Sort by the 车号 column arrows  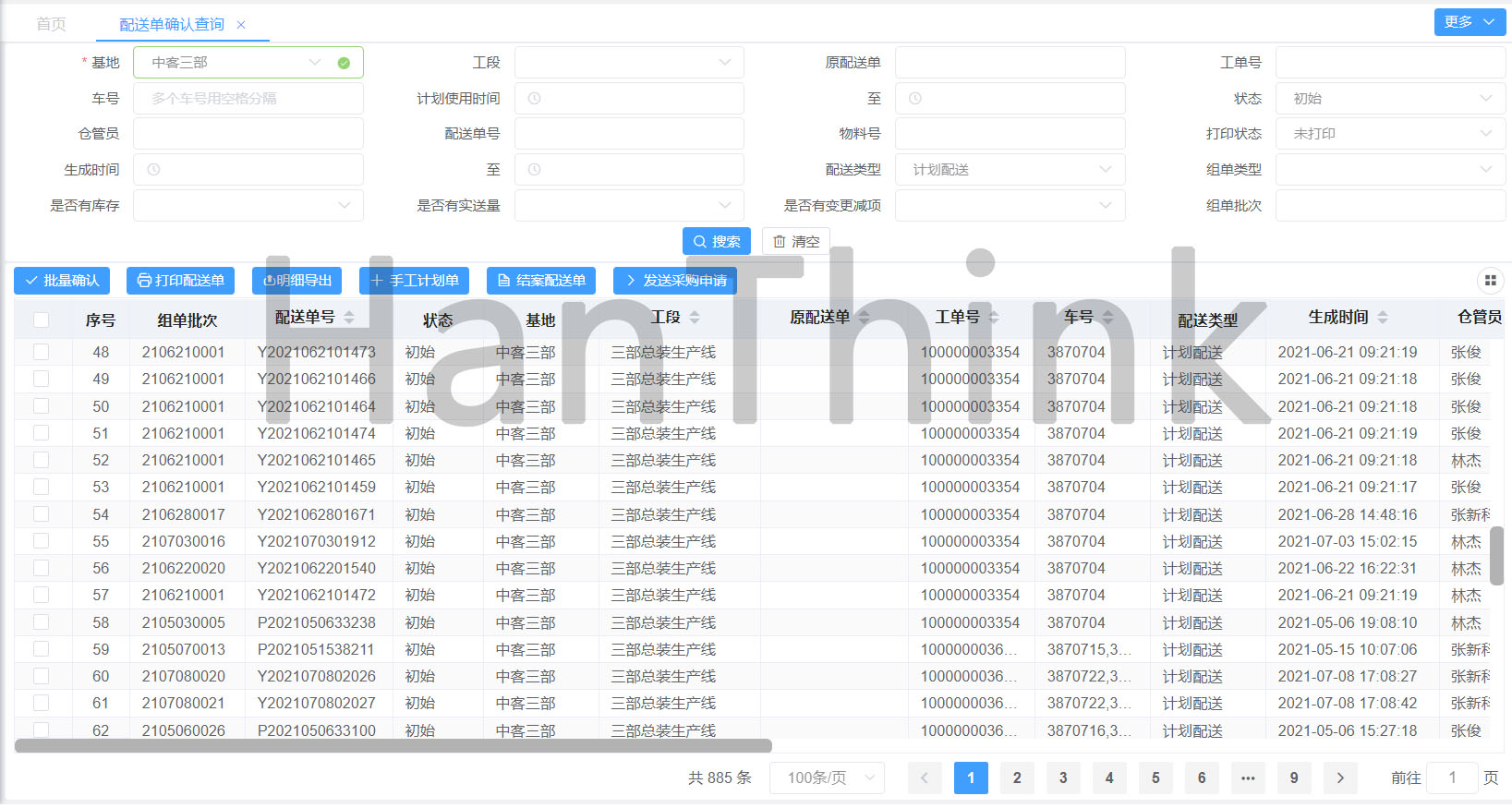[x=1107, y=317]
